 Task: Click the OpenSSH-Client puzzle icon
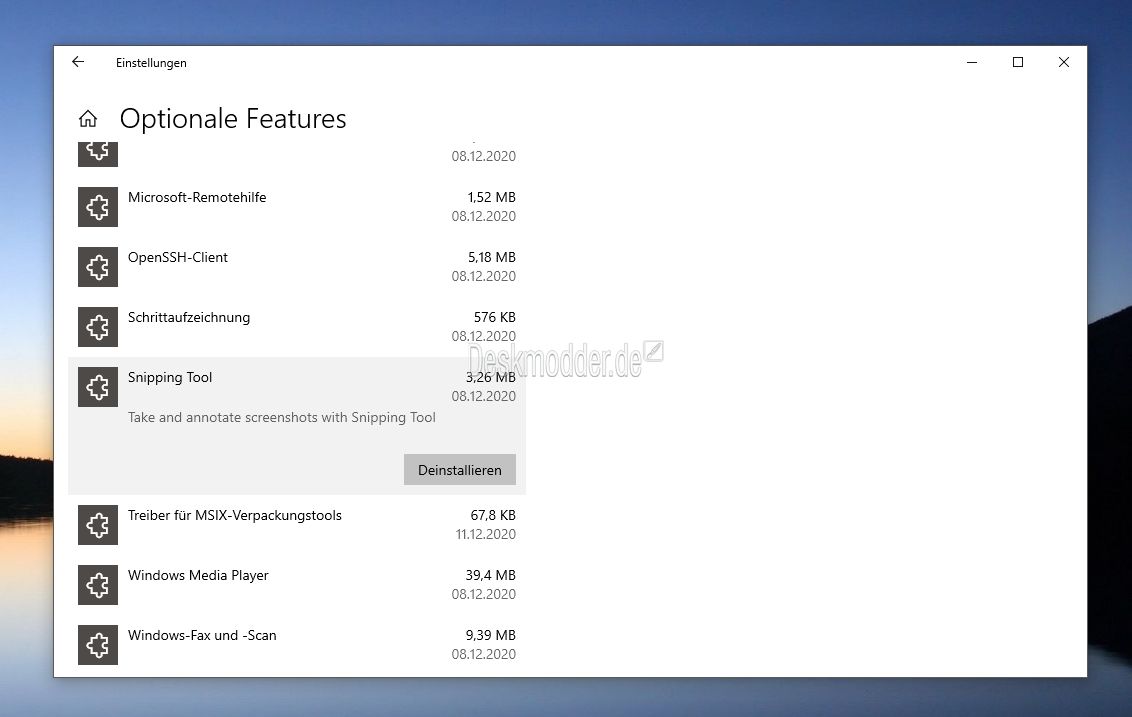[98, 267]
